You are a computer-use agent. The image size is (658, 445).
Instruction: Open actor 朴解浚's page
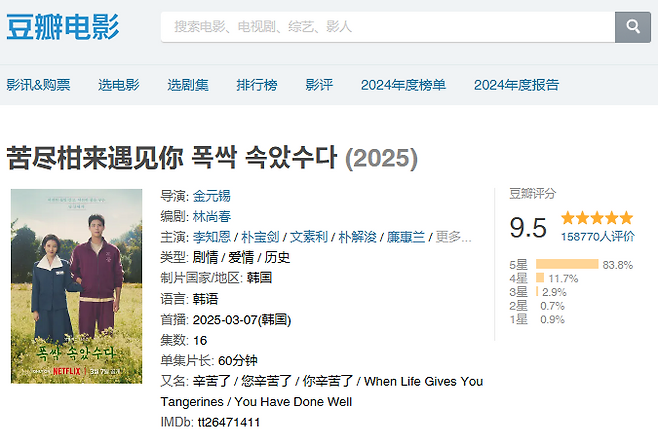point(358,237)
